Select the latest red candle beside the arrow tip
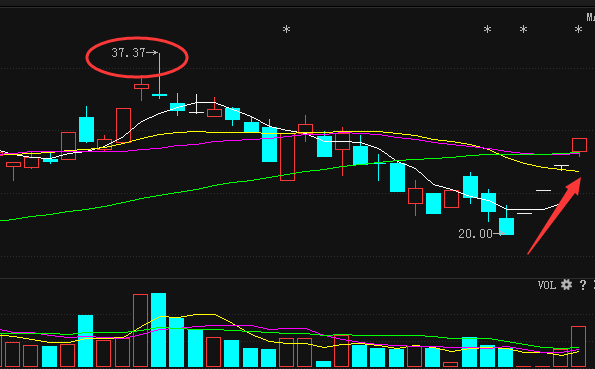The width and height of the screenshot is (595, 369). (579, 145)
